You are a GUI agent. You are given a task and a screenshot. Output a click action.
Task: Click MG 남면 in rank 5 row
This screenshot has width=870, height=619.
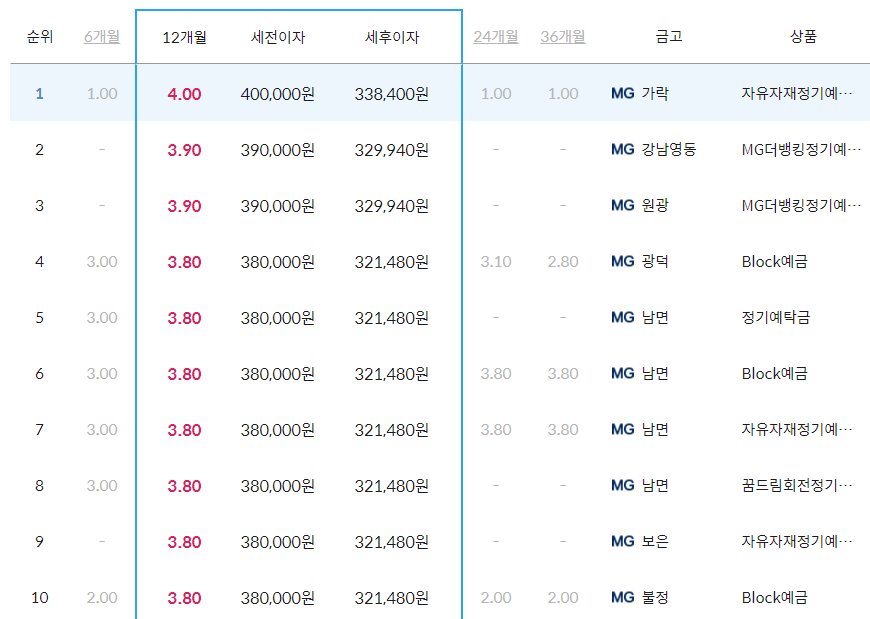[640, 317]
